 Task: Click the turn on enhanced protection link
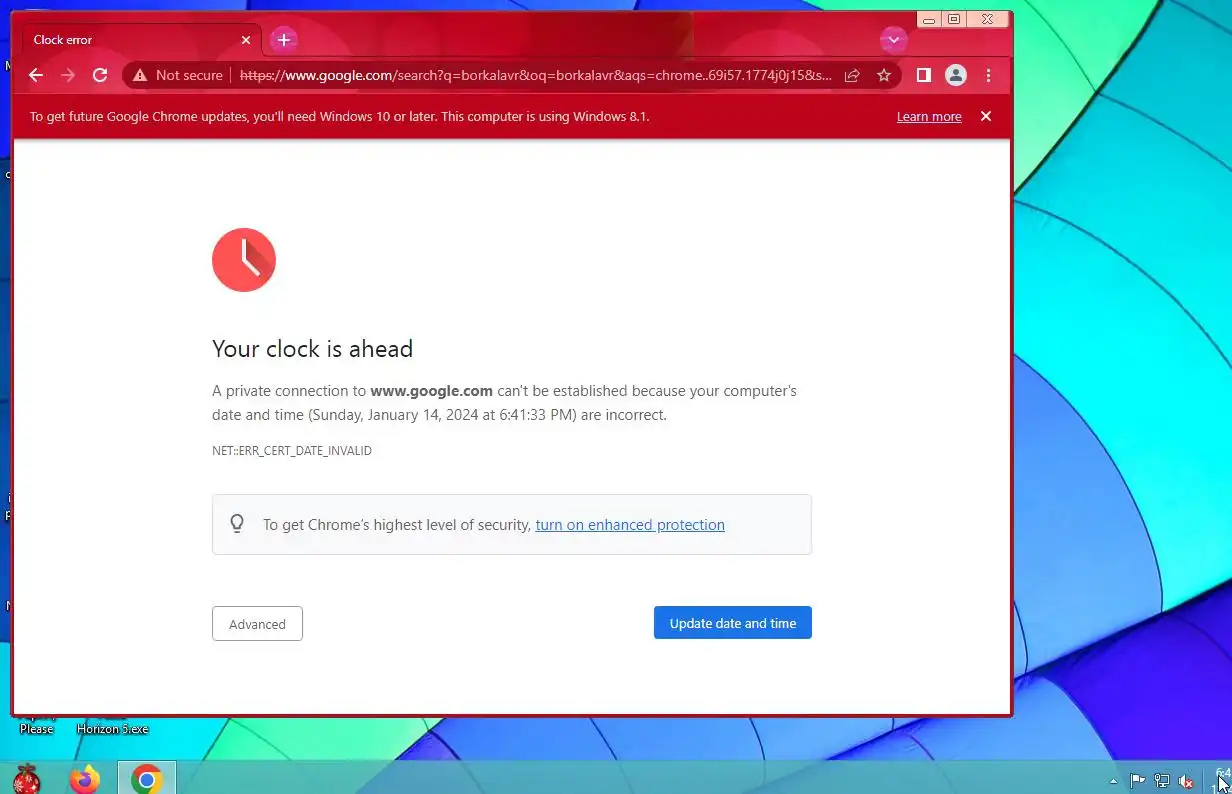[x=630, y=525]
